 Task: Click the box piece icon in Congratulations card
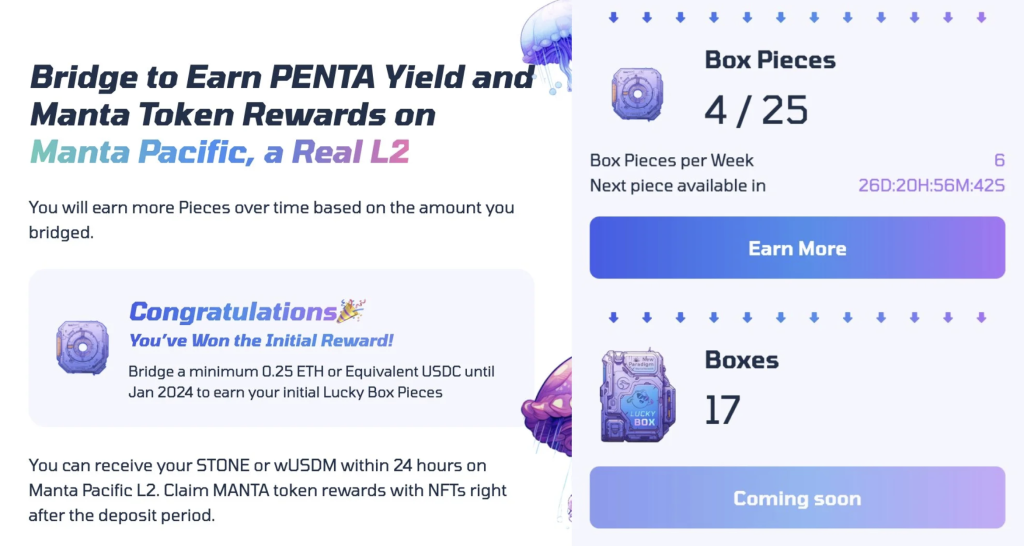[83, 347]
